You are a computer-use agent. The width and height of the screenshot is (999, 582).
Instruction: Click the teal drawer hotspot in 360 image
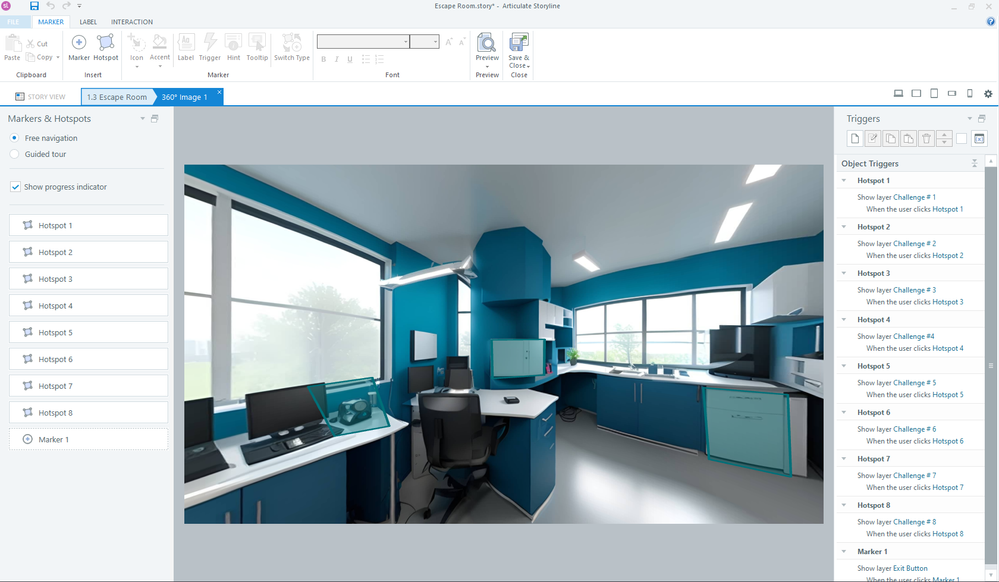tap(747, 432)
